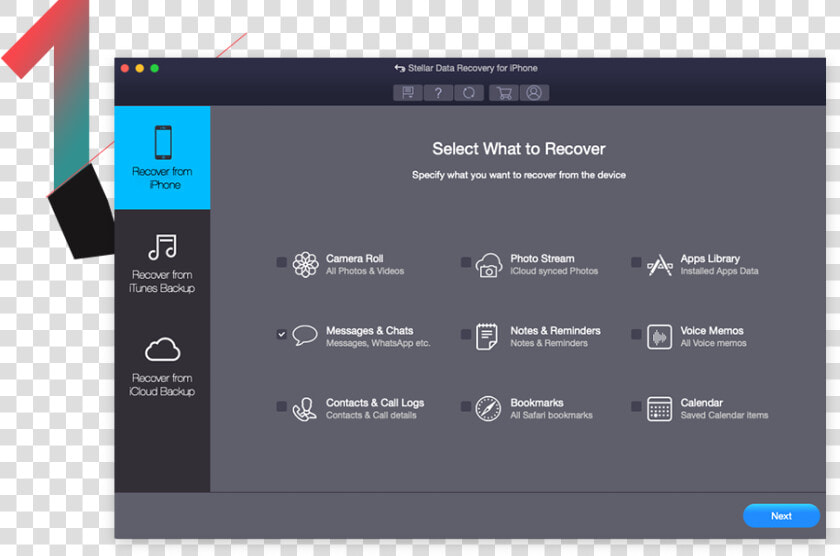This screenshot has width=840, height=556.
Task: Click the Calendar grid icon
Action: point(659,409)
